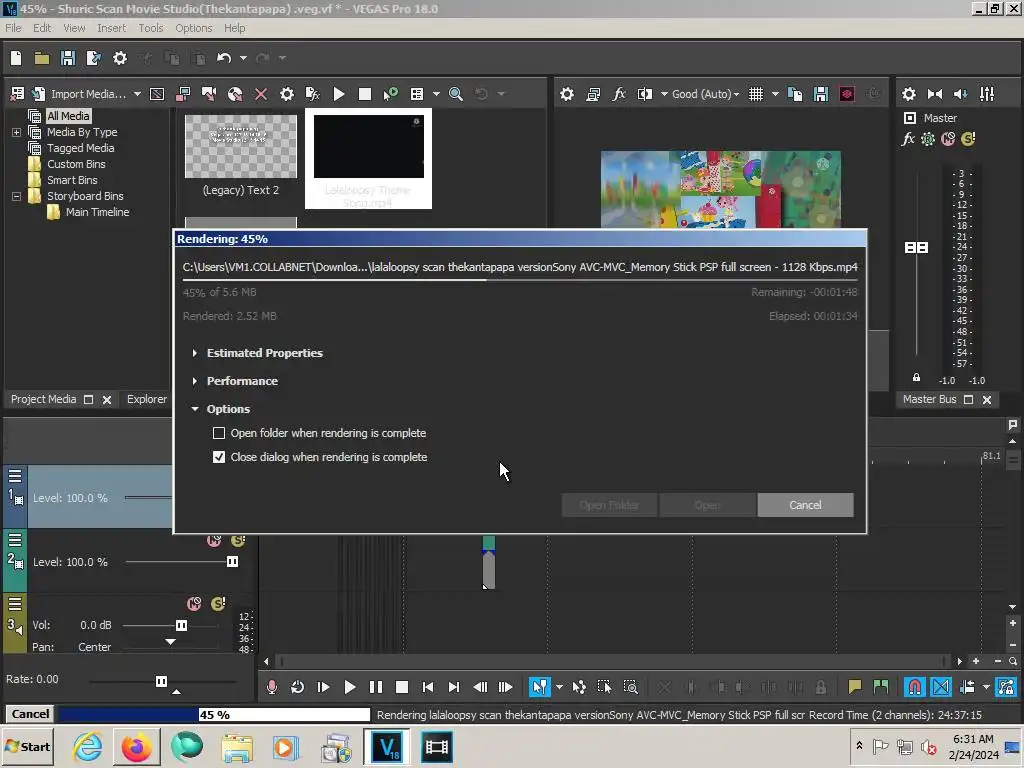This screenshot has height=768, width=1024.
Task: Click the red X remove media icon
Action: 261,94
